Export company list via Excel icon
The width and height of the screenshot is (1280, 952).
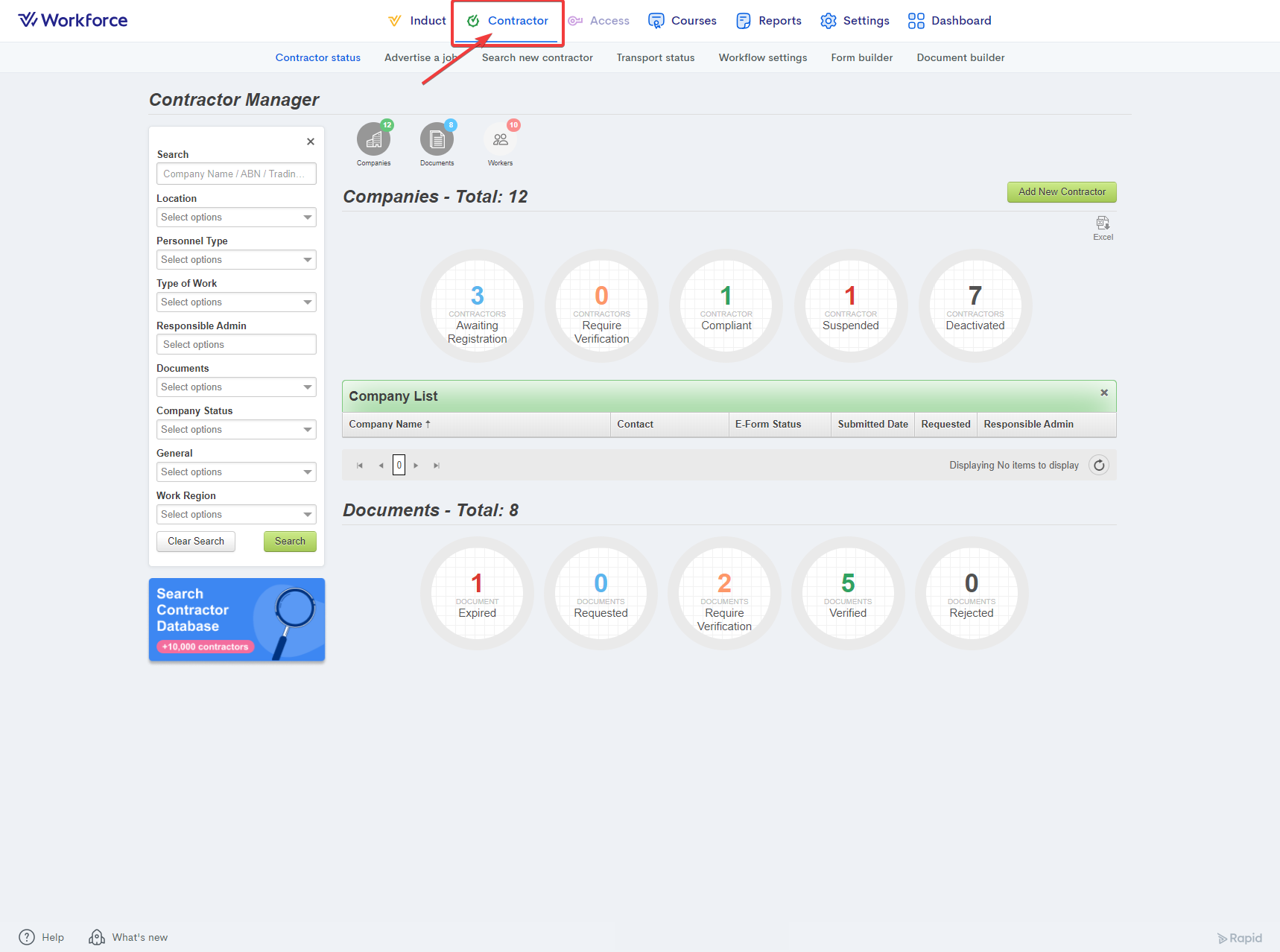pyautogui.click(x=1103, y=223)
